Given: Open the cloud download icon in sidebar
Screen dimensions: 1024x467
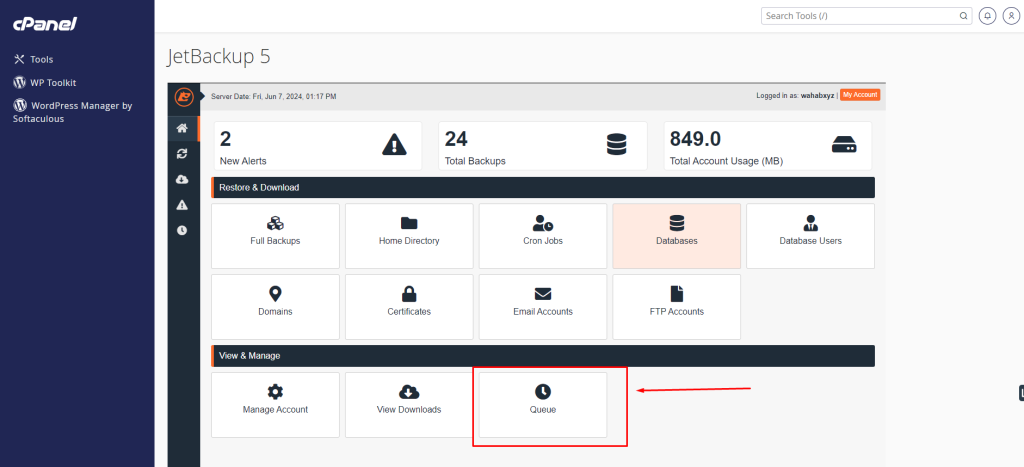Looking at the screenshot, I should point(182,179).
